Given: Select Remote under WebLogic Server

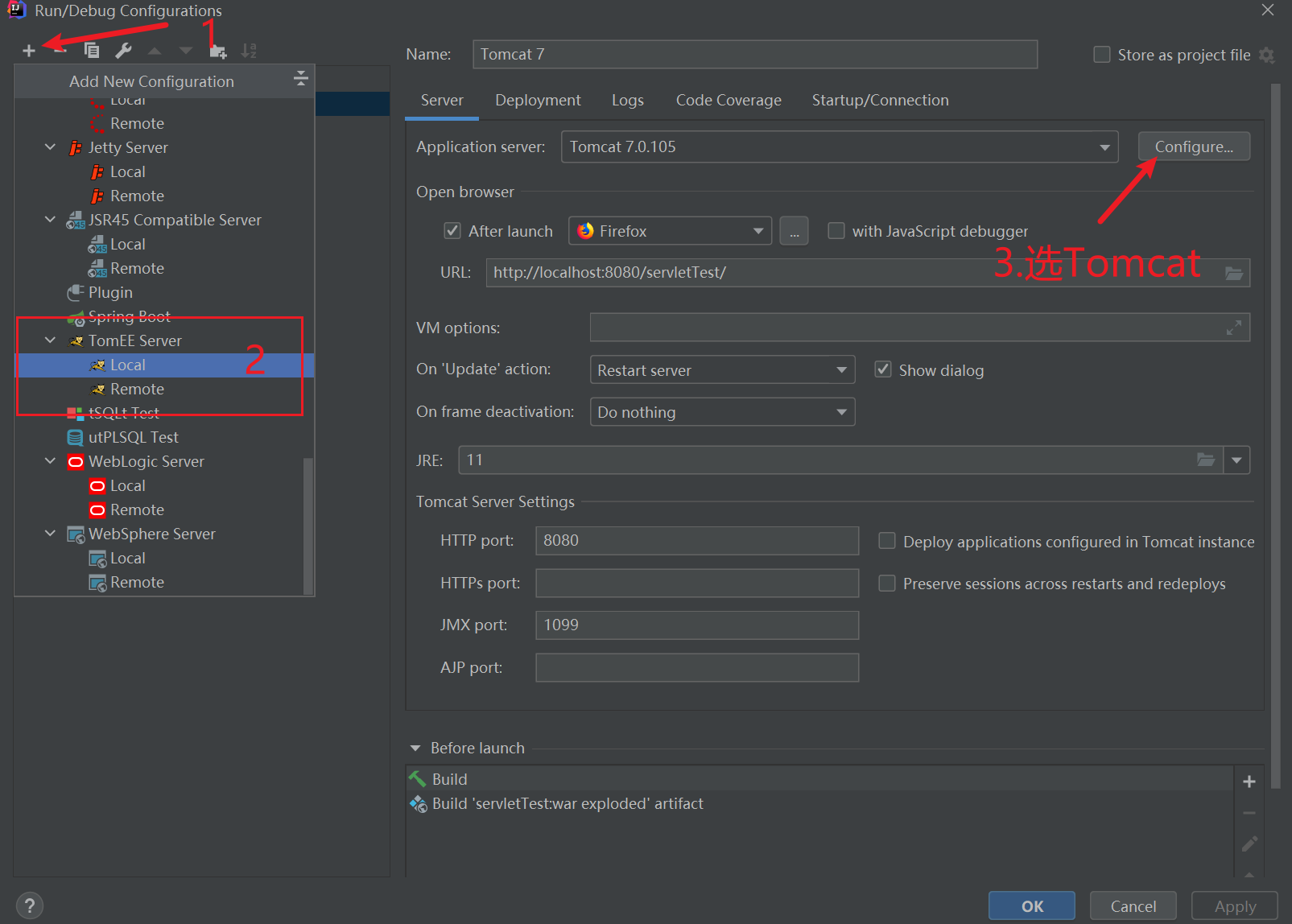Looking at the screenshot, I should point(137,509).
